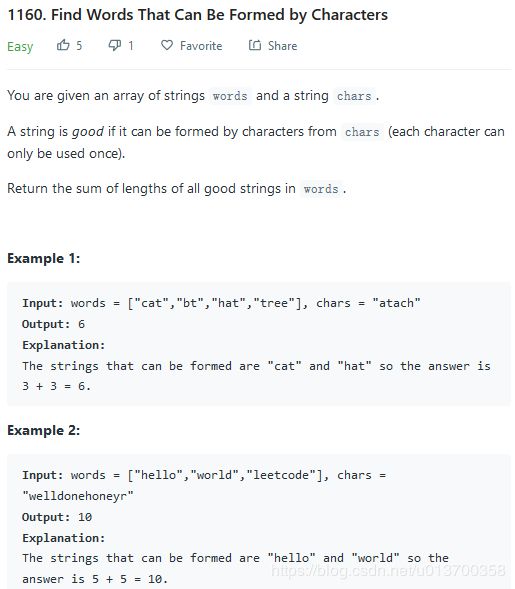Screen dimensions: 515x589
Task: Click the Easy difficulty label
Action: 20,47
